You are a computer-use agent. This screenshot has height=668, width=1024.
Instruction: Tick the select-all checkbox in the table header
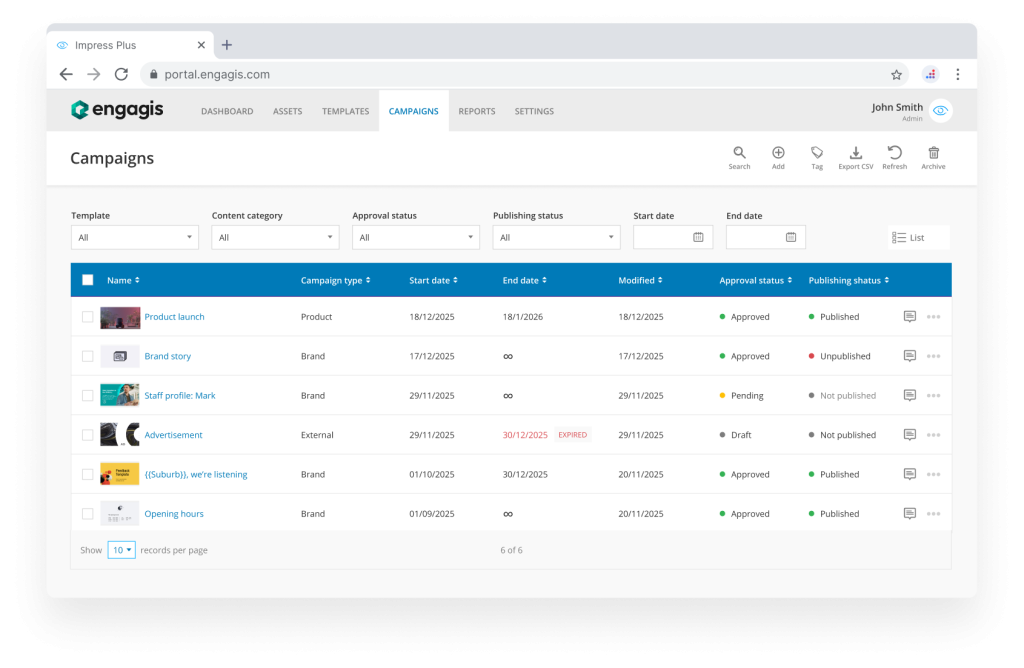(88, 281)
